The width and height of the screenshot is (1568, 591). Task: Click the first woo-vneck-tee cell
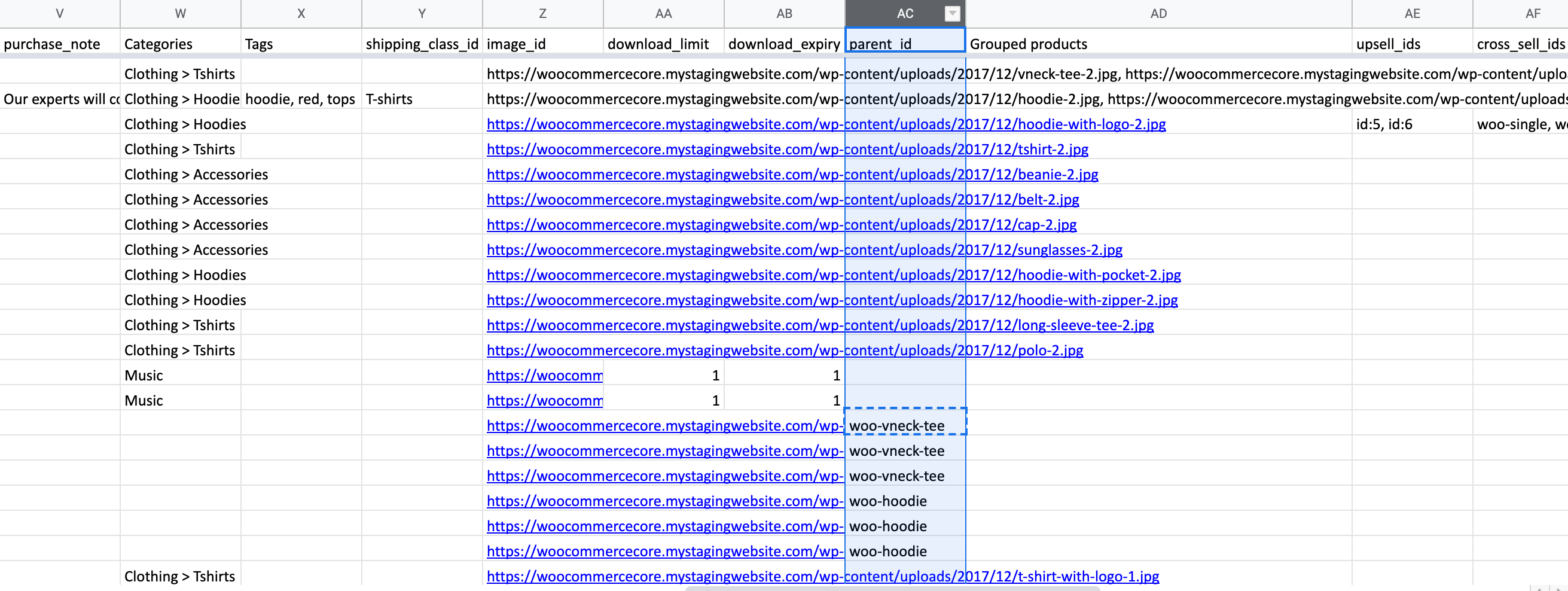pos(905,426)
